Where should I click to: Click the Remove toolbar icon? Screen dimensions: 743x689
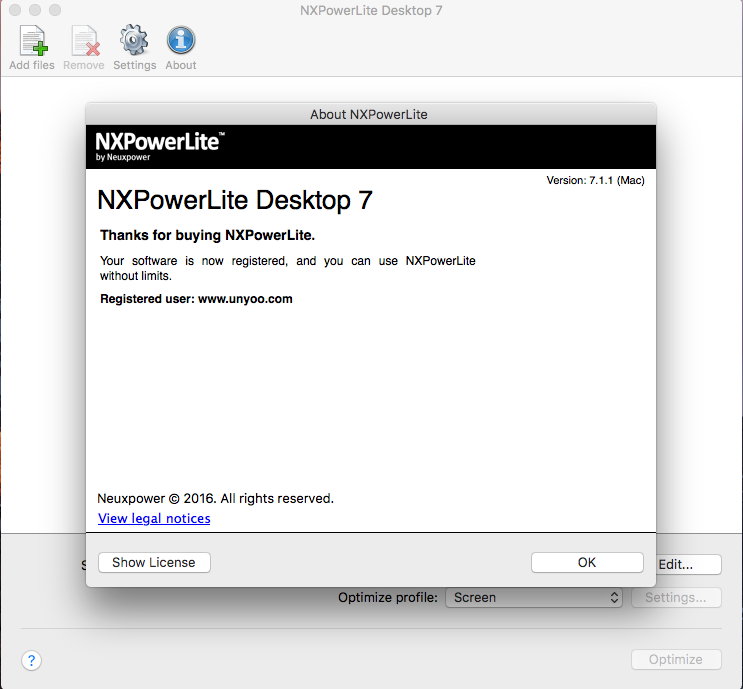coord(84,47)
